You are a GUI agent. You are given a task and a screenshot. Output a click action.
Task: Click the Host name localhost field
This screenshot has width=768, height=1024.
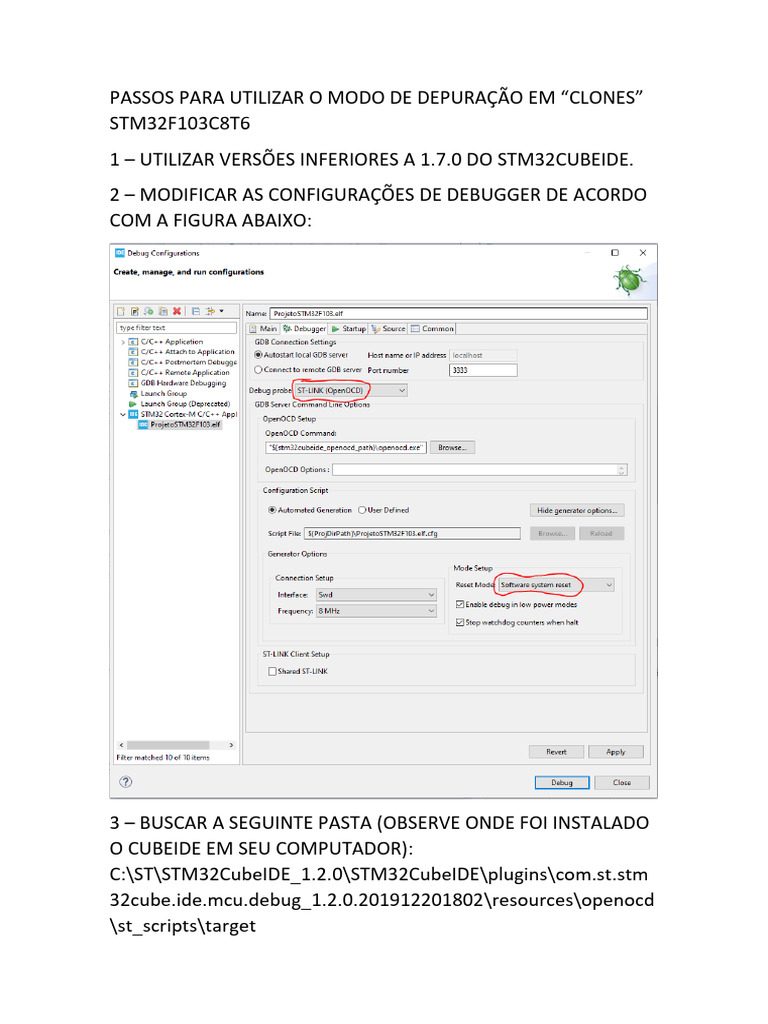(483, 355)
